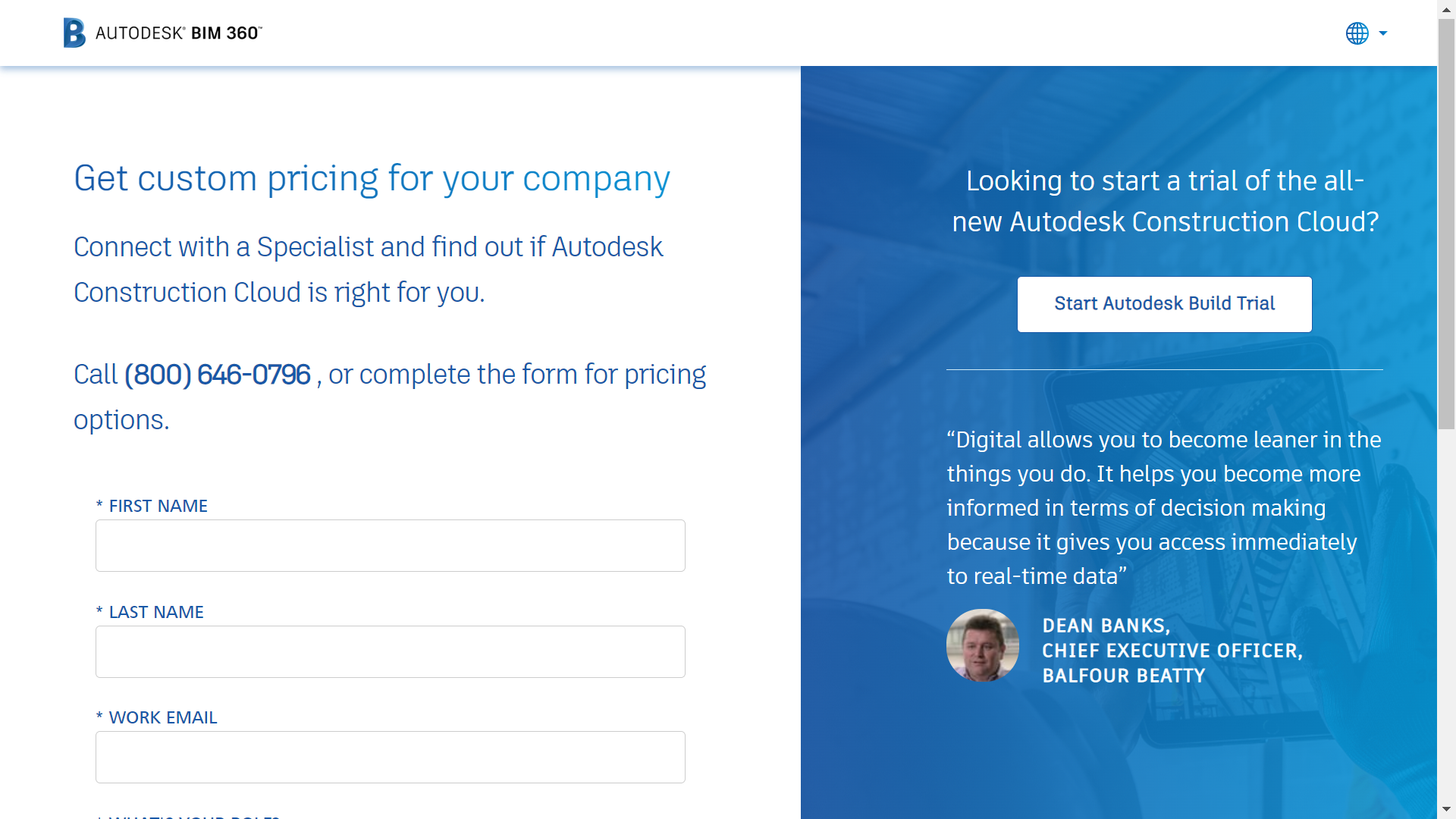Select the FIRST NAME input field

pos(390,545)
